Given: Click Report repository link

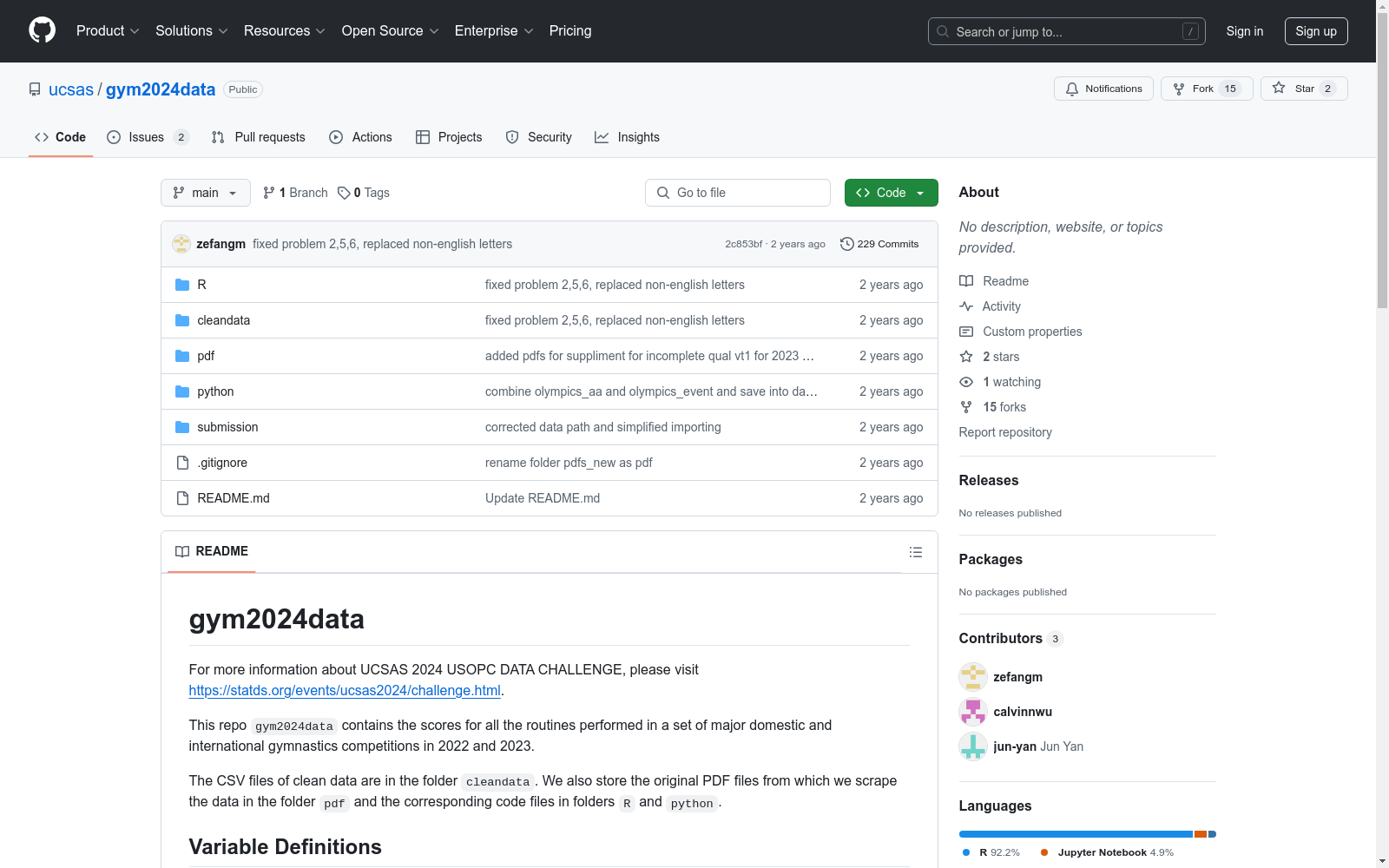Looking at the screenshot, I should [1005, 432].
